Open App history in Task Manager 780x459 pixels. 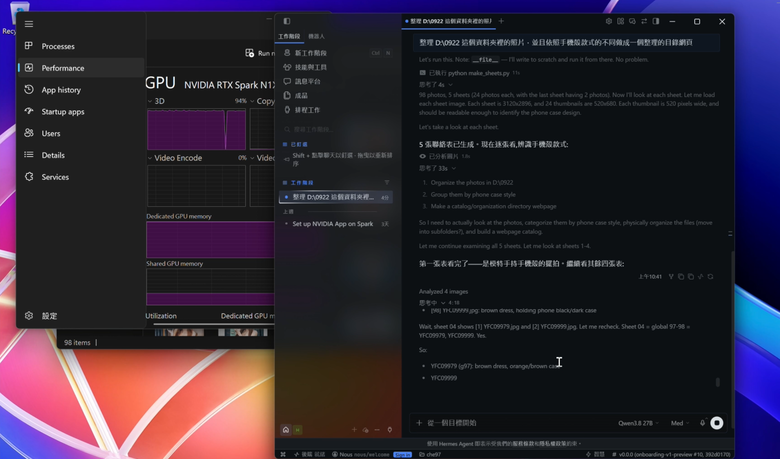(x=81, y=90)
